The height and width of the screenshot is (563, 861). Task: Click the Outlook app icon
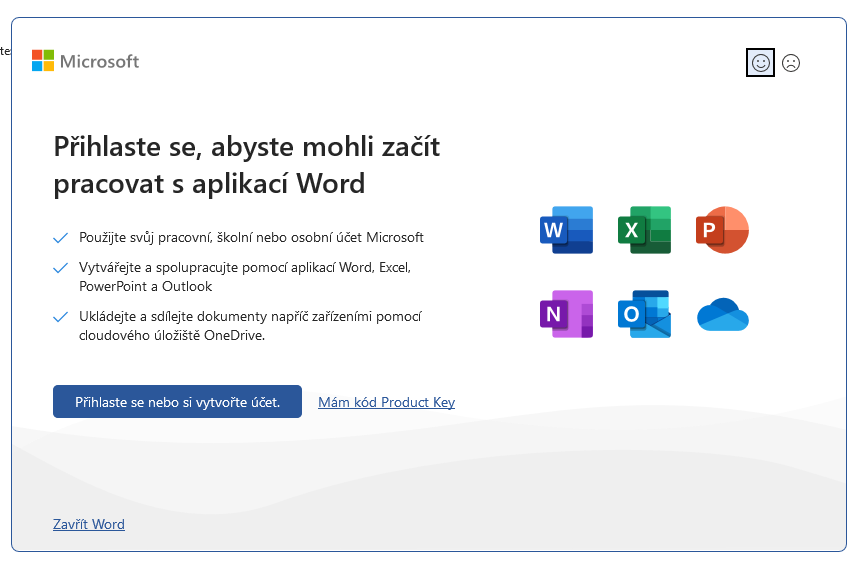pos(643,314)
